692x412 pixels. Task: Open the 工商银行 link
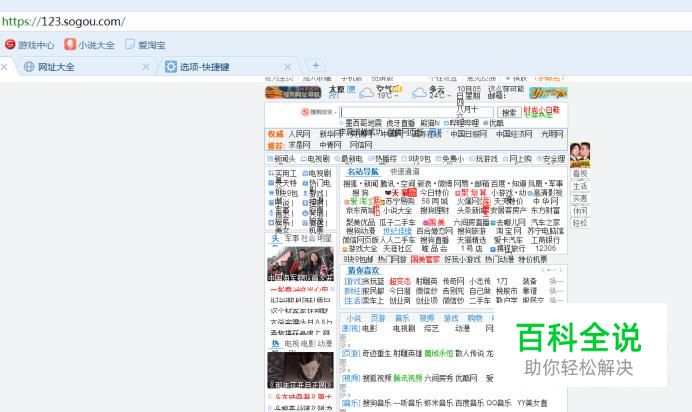pos(545,240)
